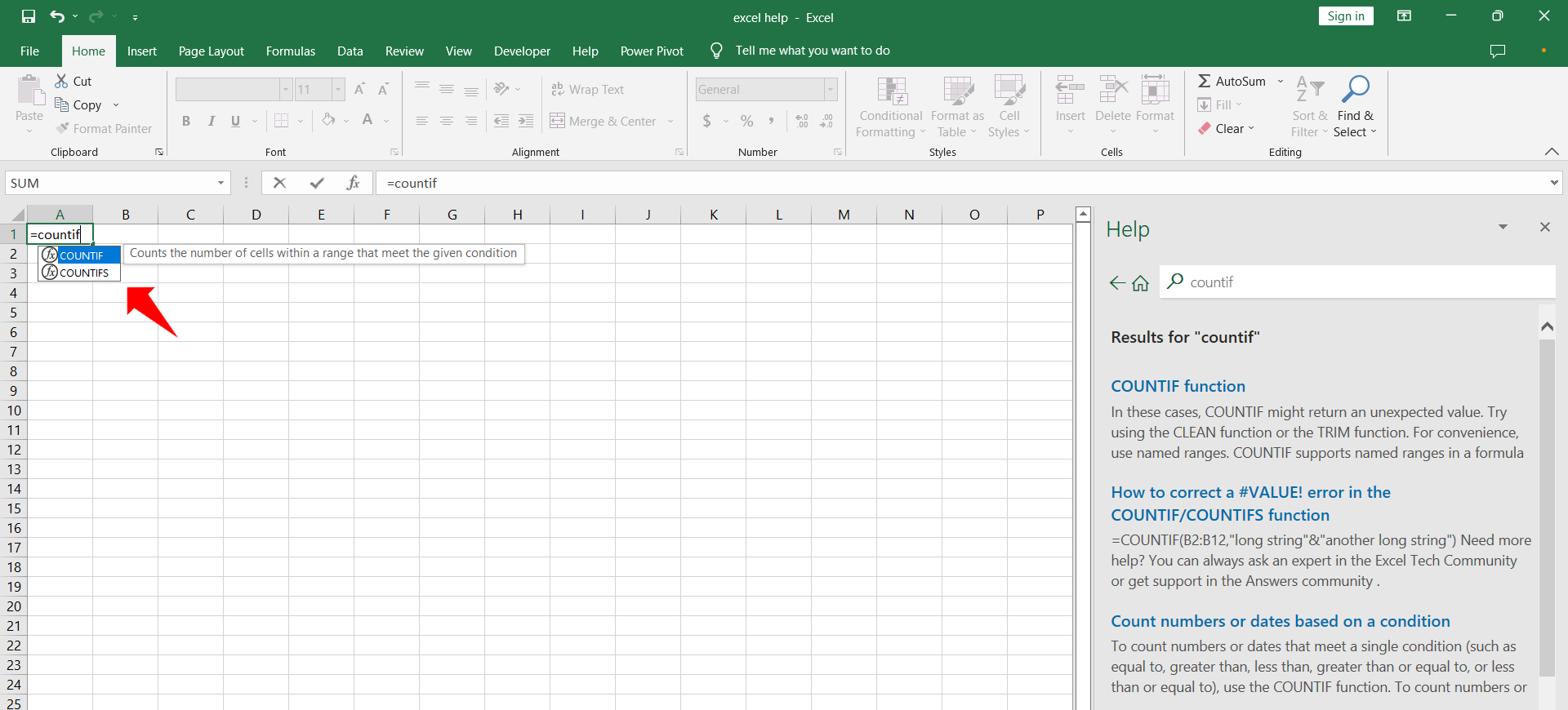
Task: Open the AutoSum dropdown arrow
Action: tap(1281, 81)
